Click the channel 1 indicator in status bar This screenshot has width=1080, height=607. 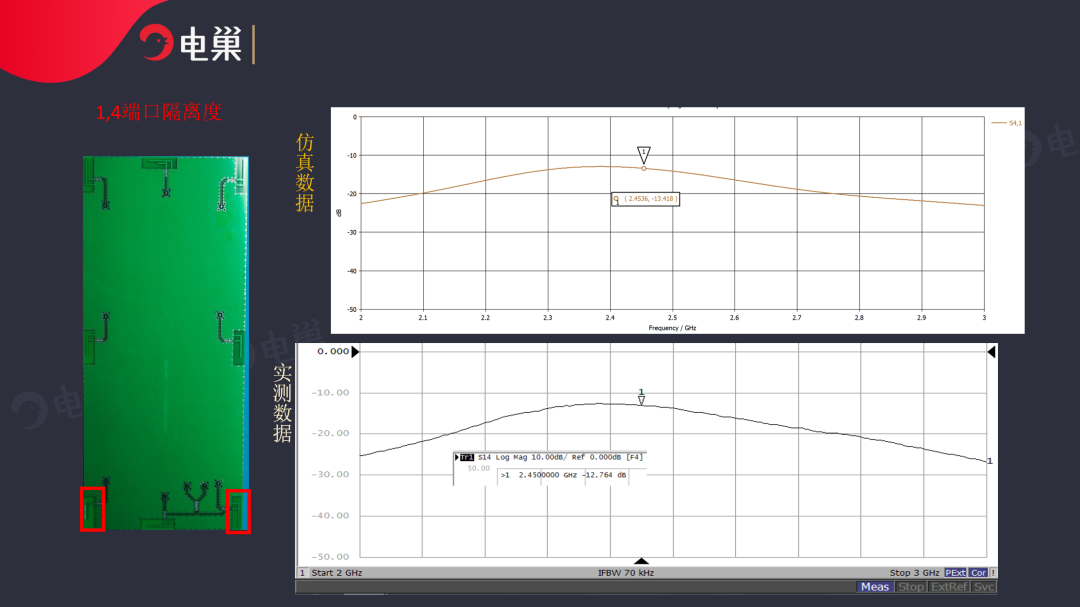(302, 573)
